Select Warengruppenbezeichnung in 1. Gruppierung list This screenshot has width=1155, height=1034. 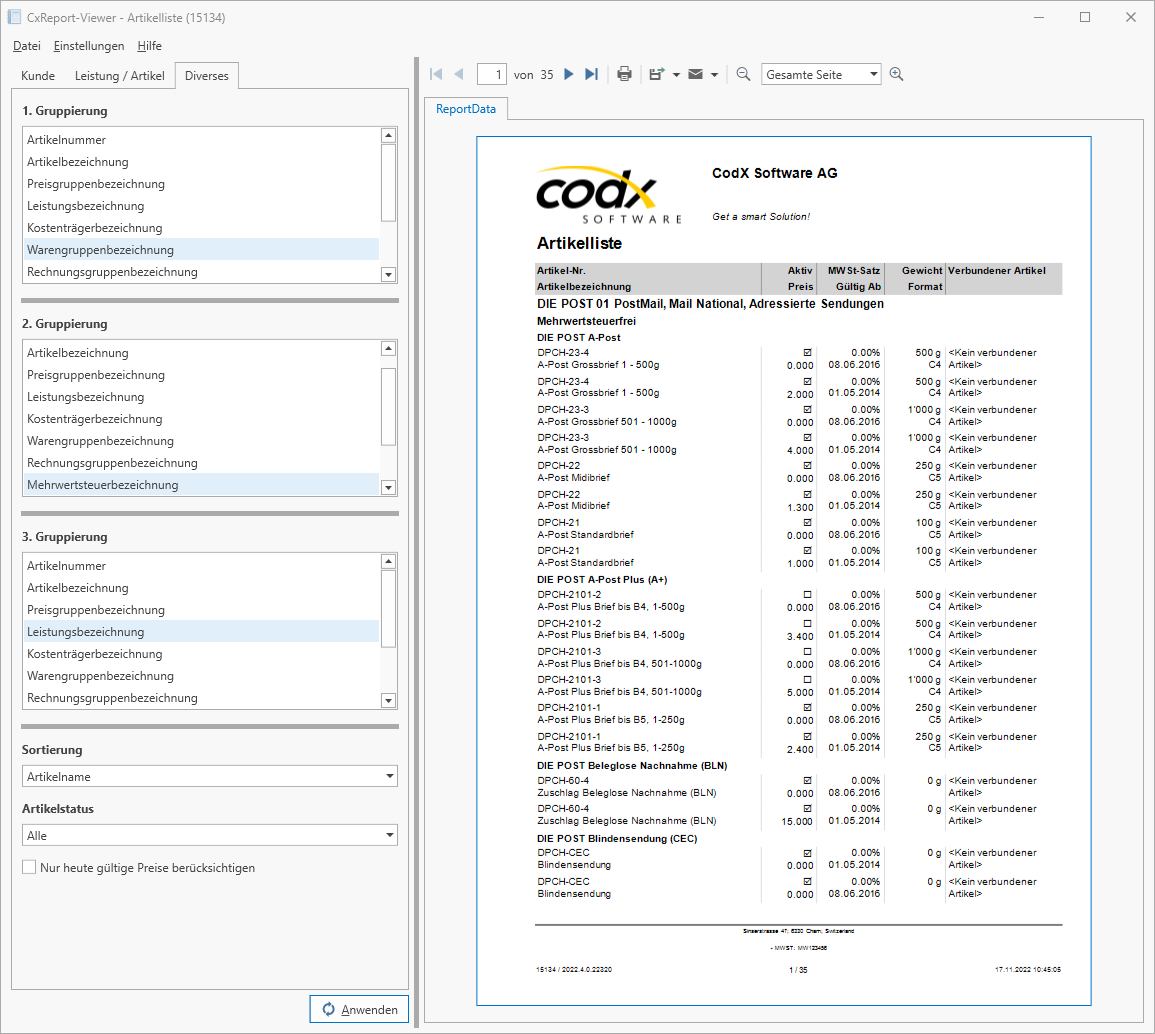pos(100,250)
